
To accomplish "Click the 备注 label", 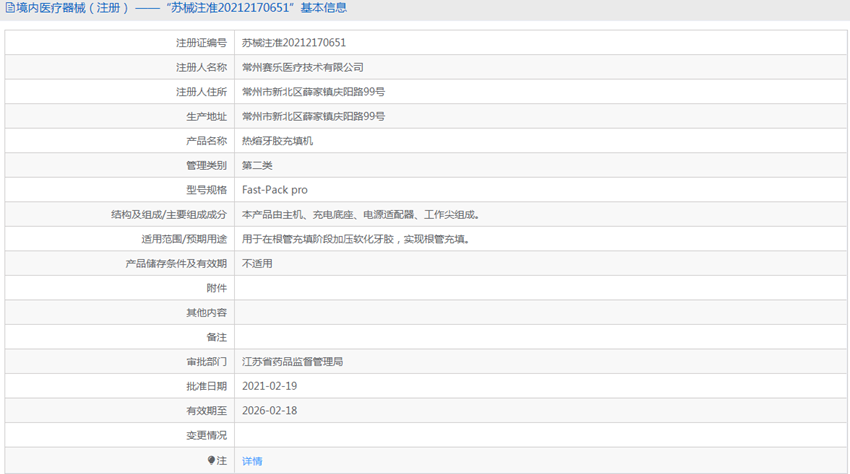I will point(217,337).
